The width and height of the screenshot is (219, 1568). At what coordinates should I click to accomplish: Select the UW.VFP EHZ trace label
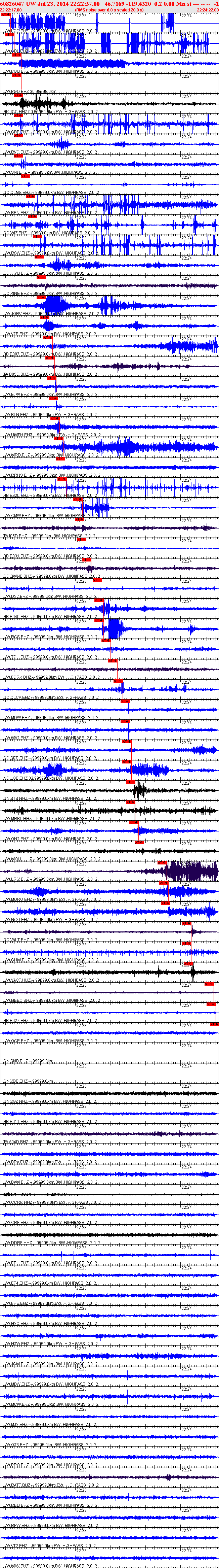pyautogui.click(x=50, y=334)
